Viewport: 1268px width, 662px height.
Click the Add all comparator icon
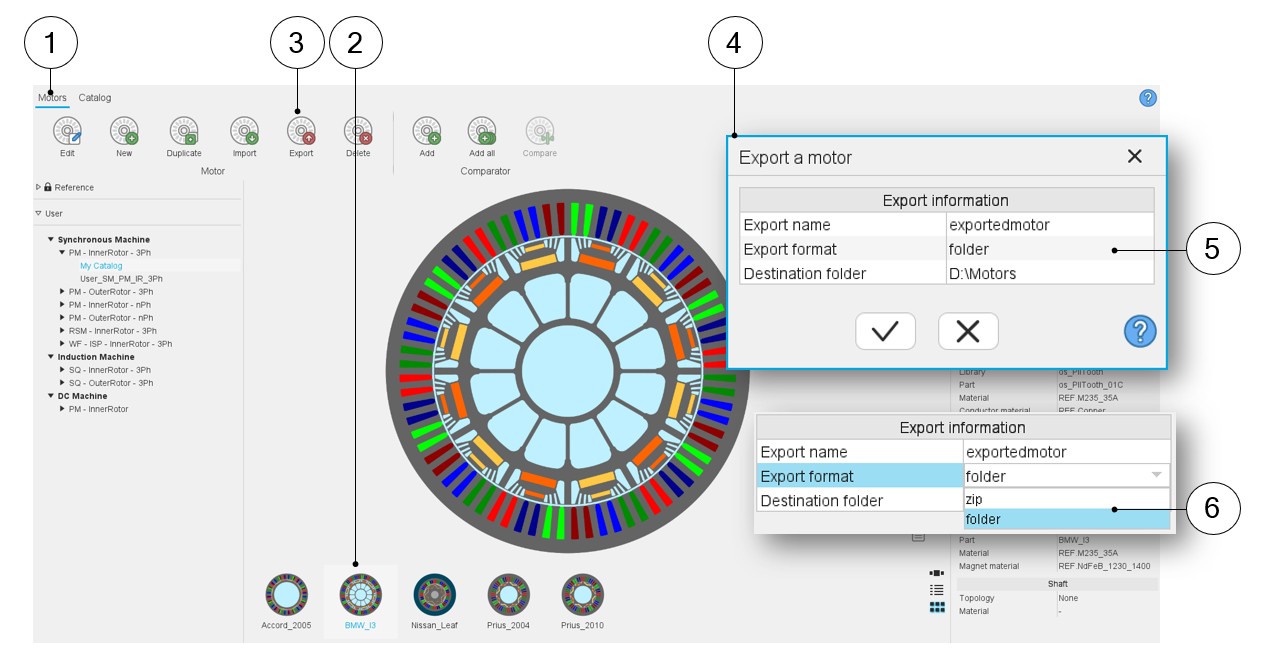(482, 131)
